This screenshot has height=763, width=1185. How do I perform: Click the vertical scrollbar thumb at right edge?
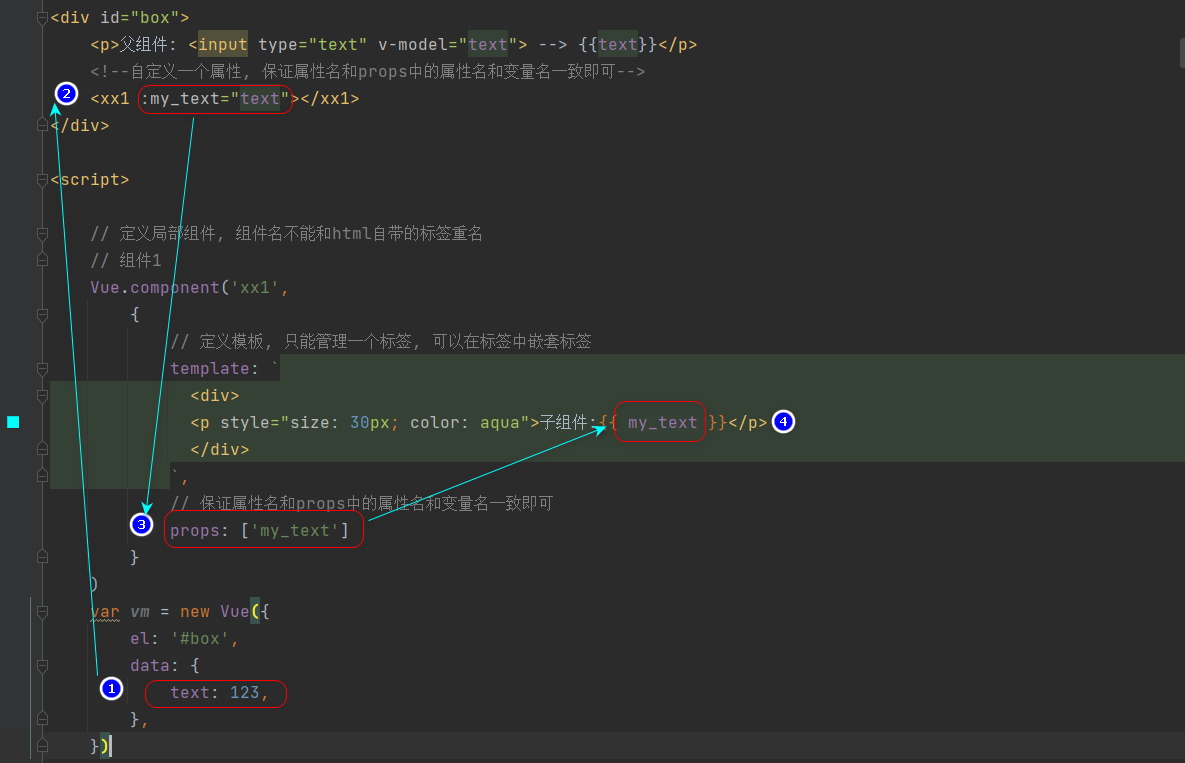point(1182,53)
